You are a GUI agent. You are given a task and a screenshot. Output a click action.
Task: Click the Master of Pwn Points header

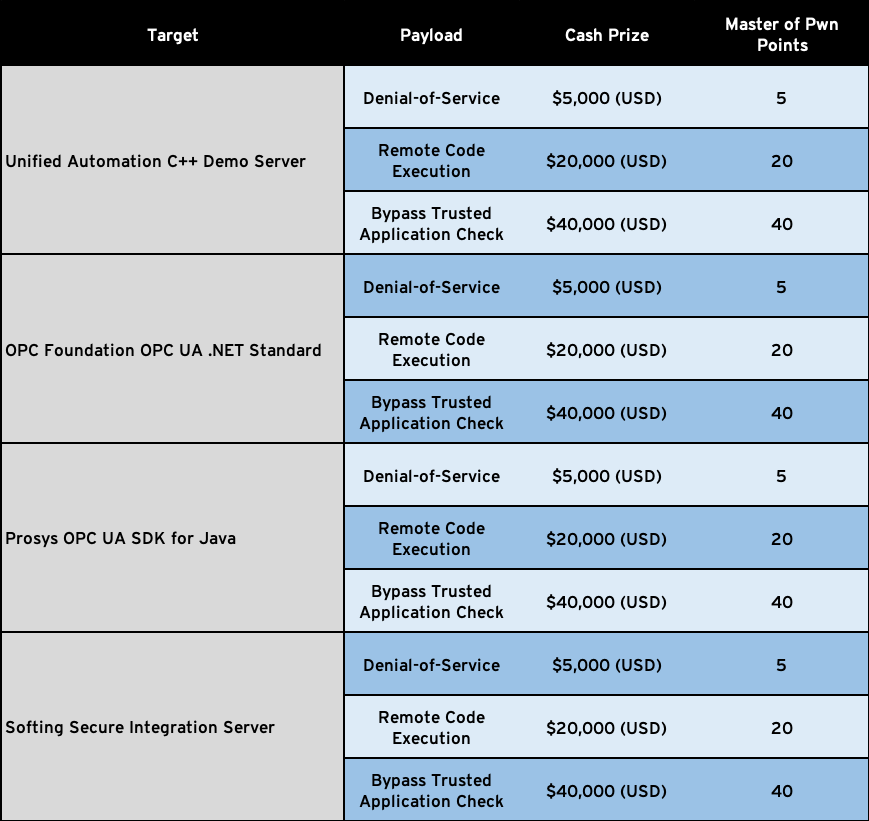coord(781,35)
